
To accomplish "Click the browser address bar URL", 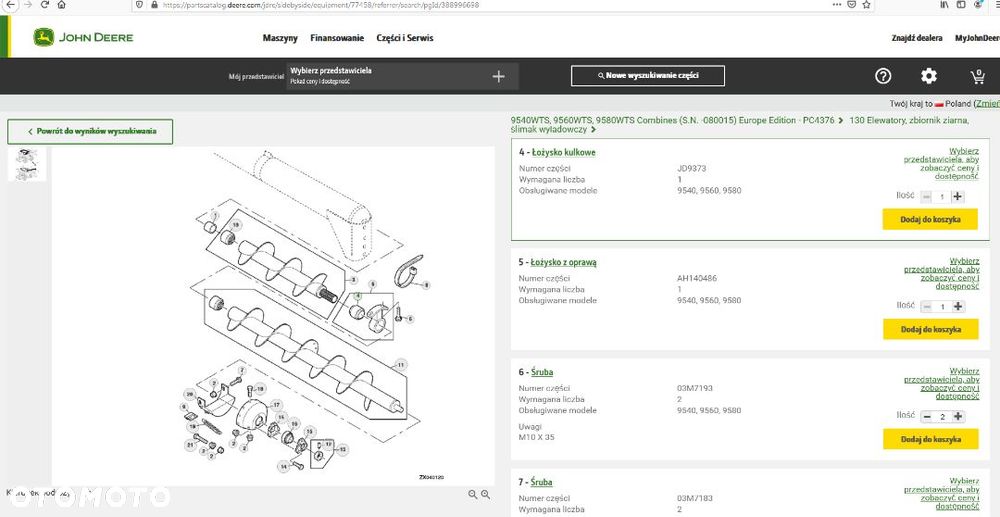I will tap(319, 4).
